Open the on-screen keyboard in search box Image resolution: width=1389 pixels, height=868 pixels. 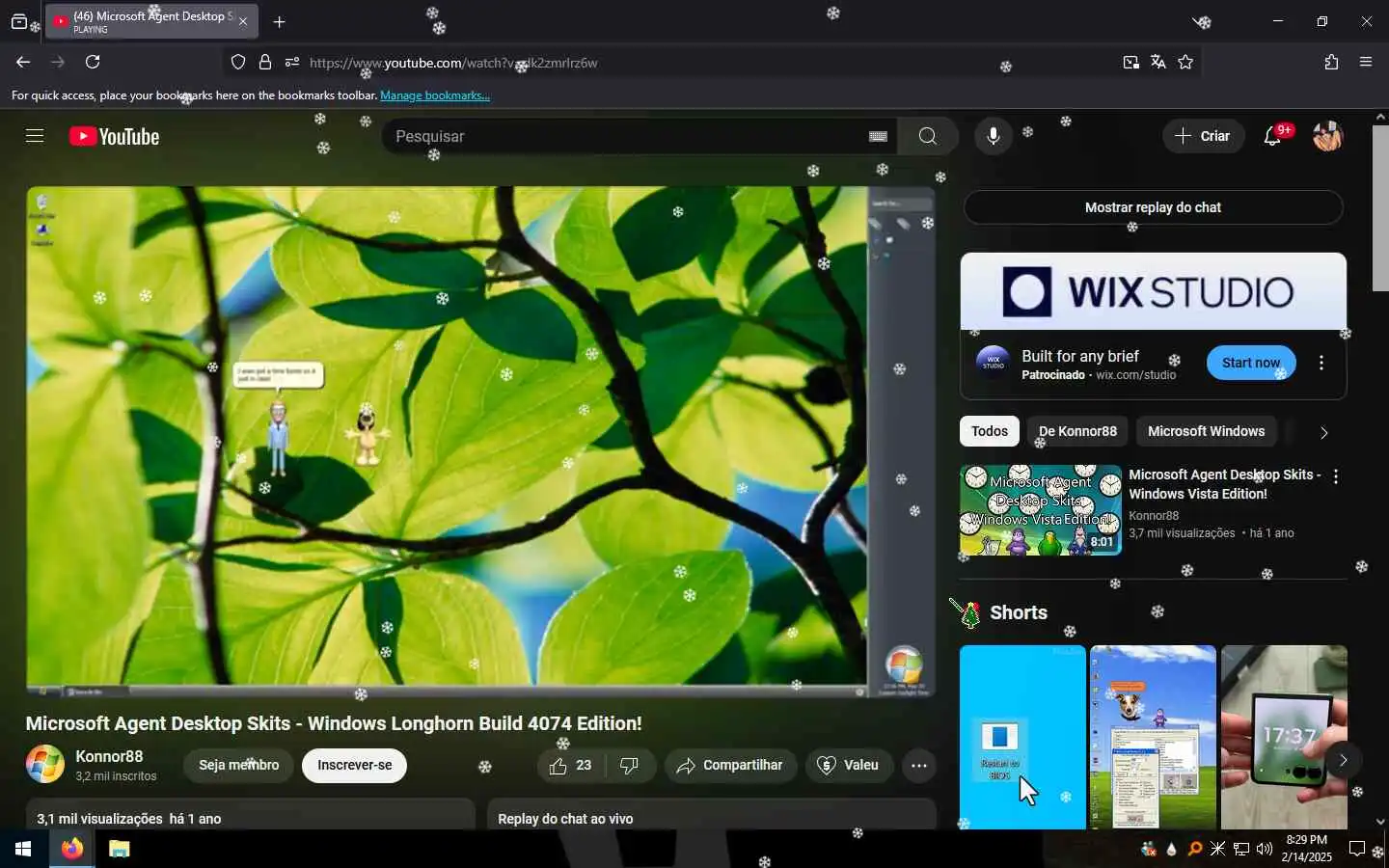tap(878, 136)
